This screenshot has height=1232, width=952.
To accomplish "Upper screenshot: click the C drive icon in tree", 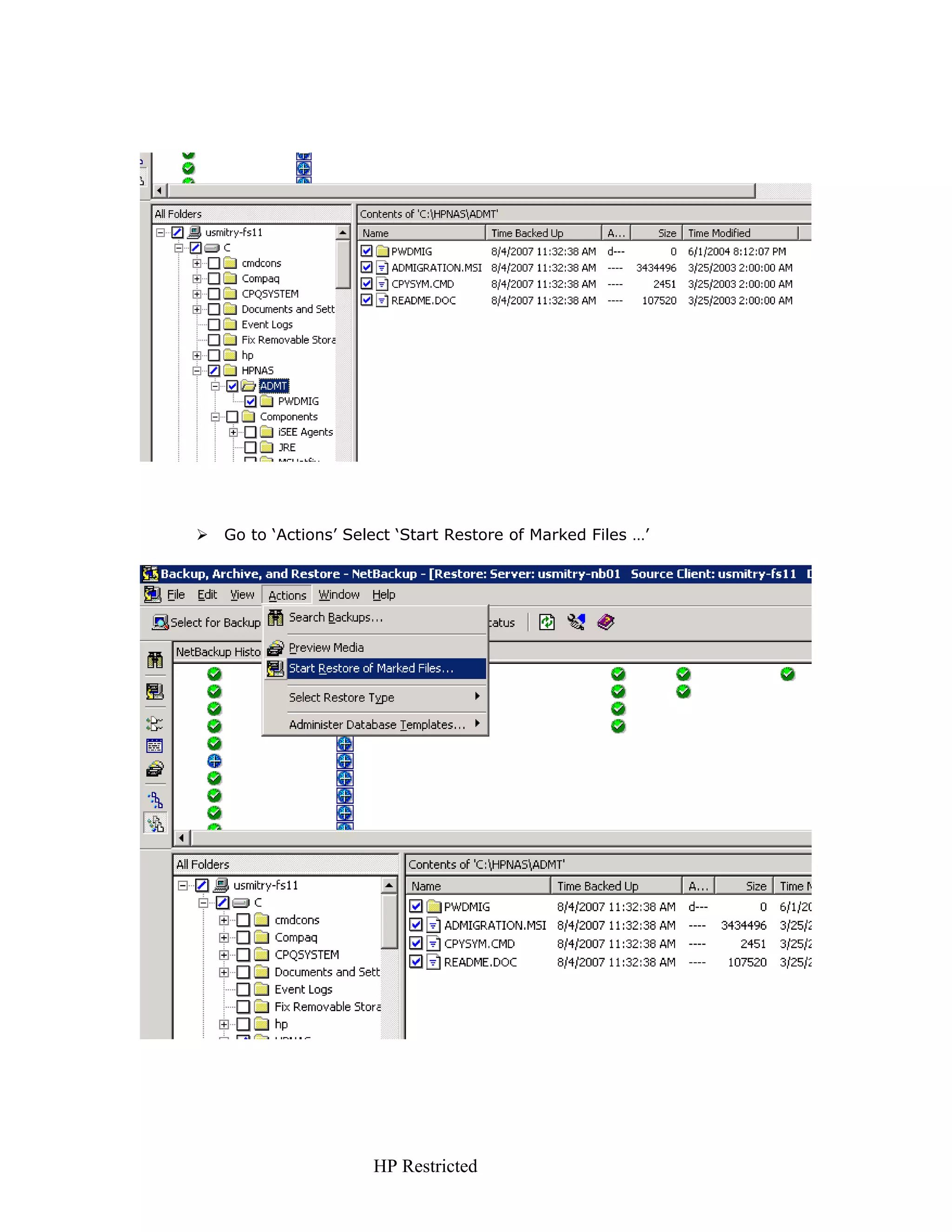I will point(212,248).
